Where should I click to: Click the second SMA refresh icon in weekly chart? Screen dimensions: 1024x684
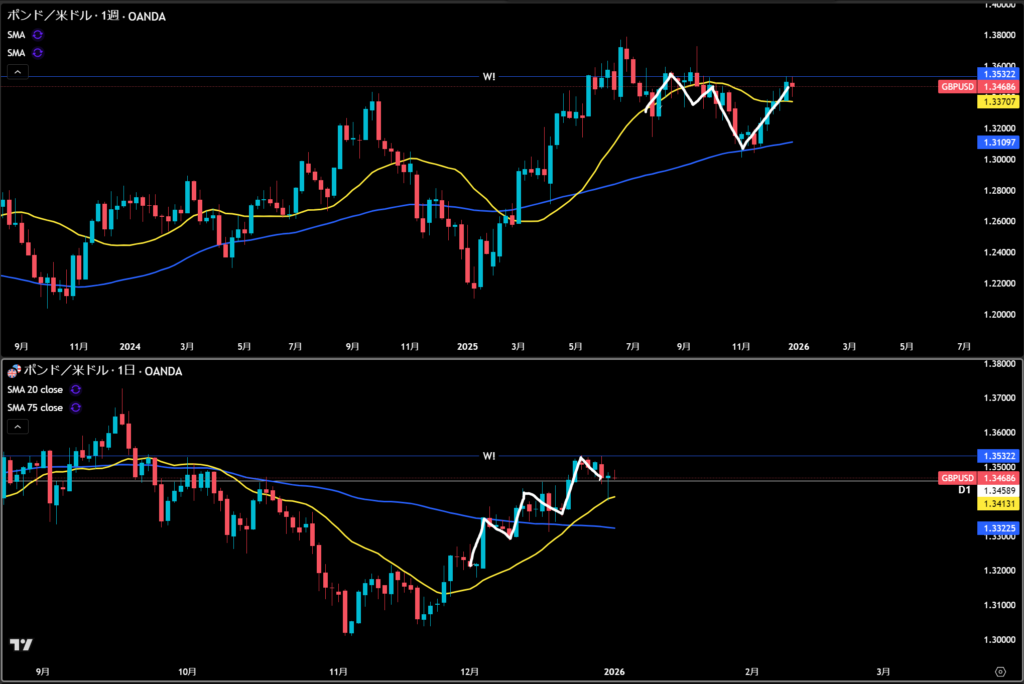[38, 52]
